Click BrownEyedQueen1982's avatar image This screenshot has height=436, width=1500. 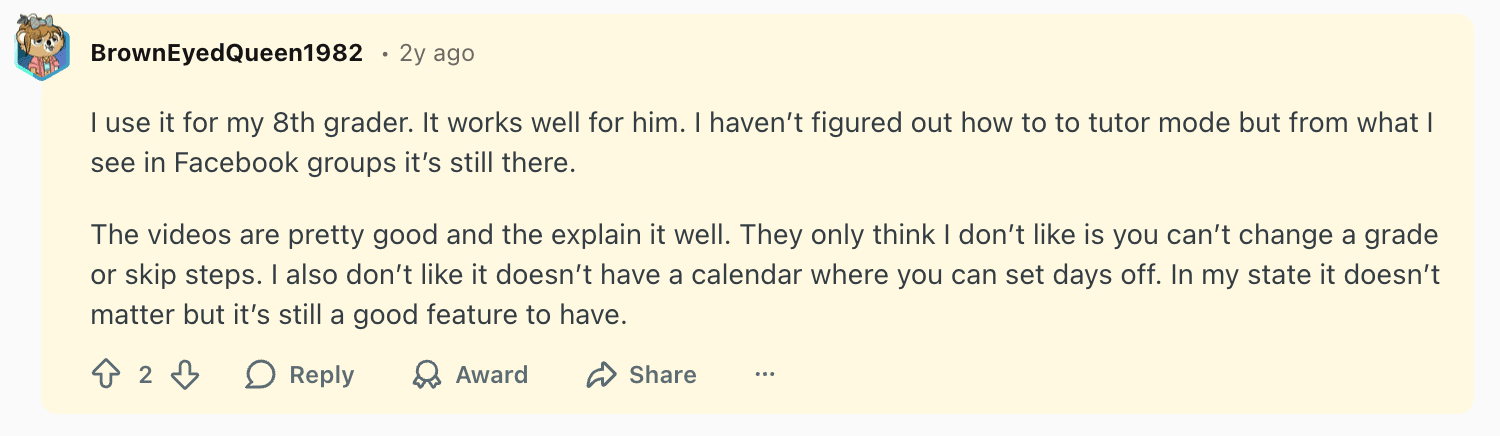click(42, 50)
